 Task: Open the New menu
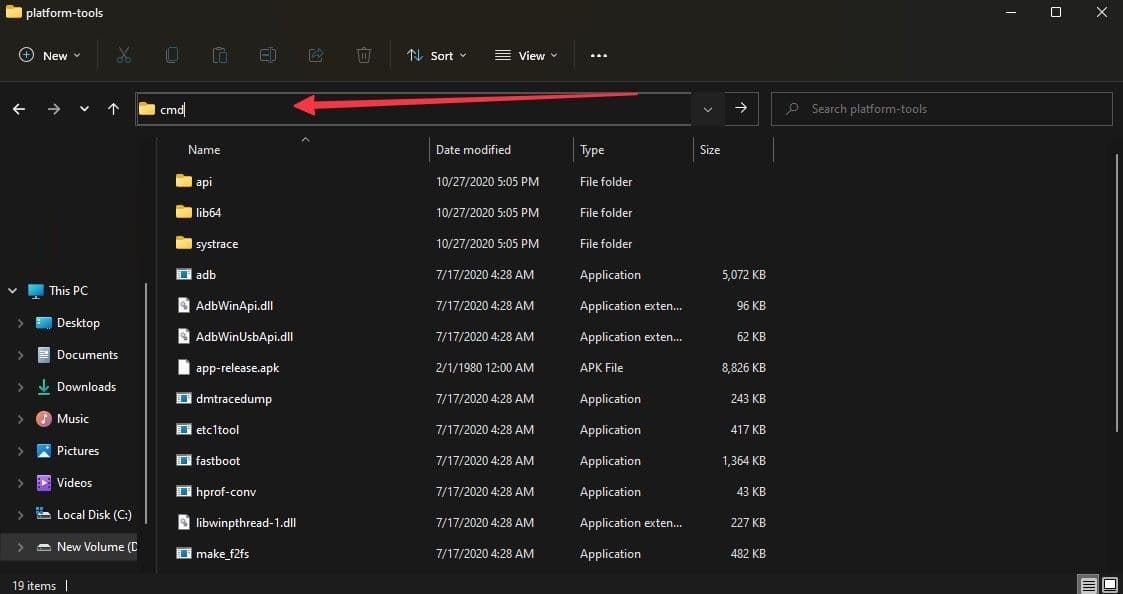click(48, 55)
